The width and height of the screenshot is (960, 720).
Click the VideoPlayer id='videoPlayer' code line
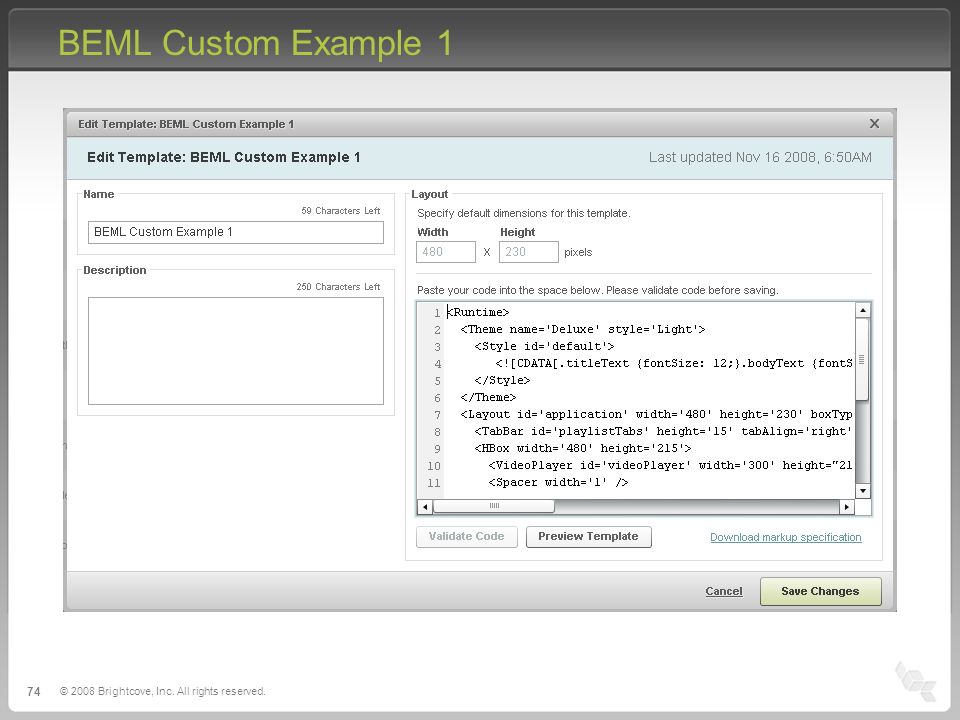[x=670, y=465]
